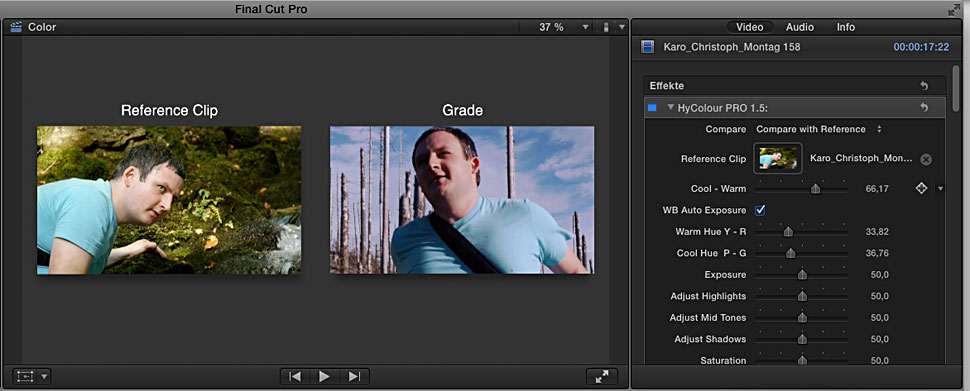Click the viewer display options switch icon
970x391 pixels.
click(x=606, y=27)
